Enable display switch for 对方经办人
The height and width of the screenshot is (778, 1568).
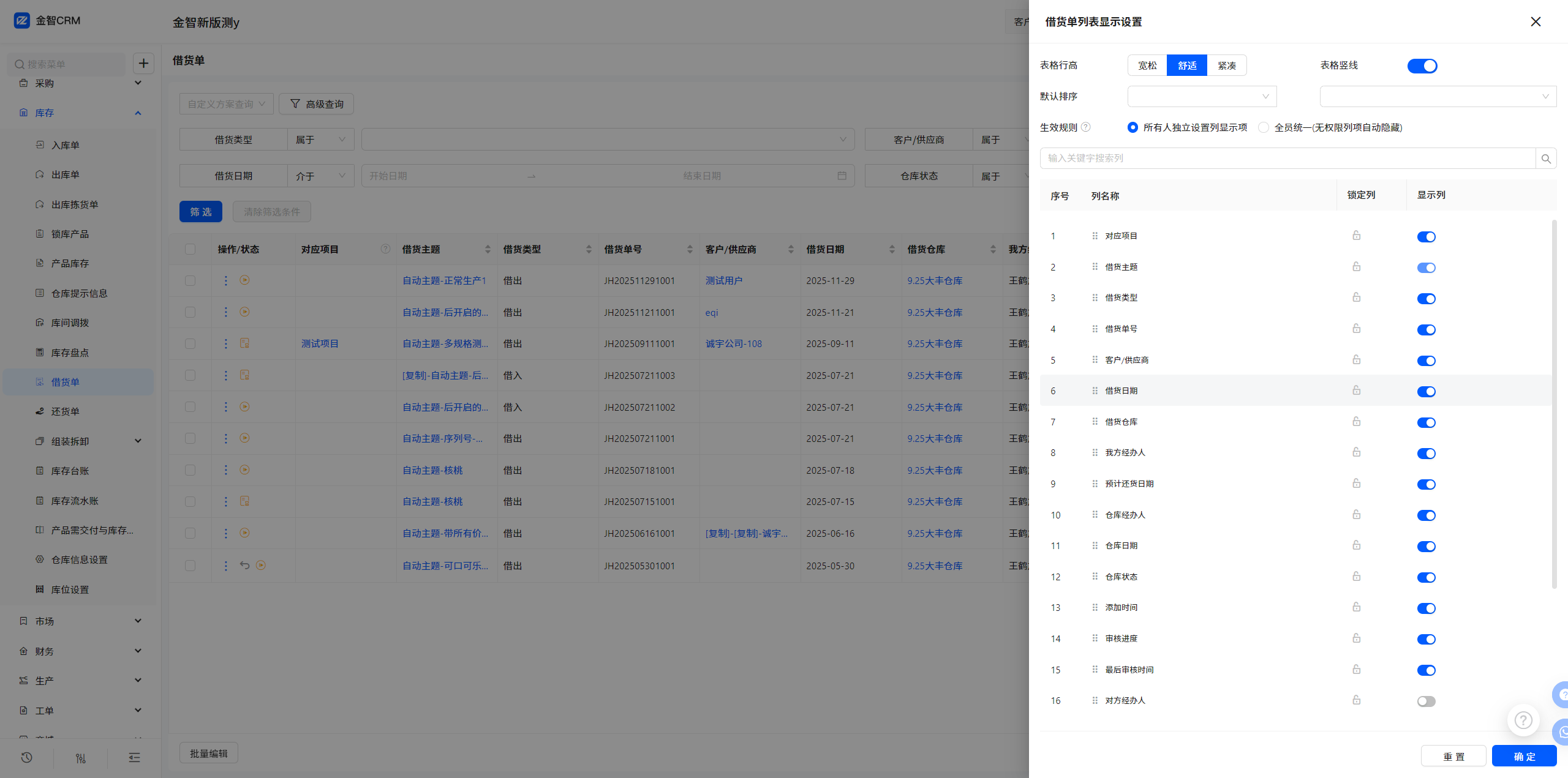pos(1426,701)
